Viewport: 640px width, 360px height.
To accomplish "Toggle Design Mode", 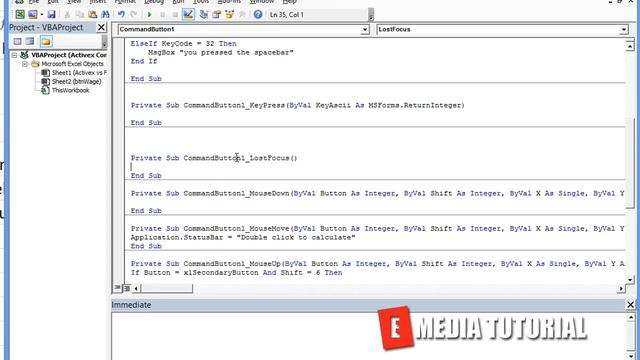I will pos(188,15).
